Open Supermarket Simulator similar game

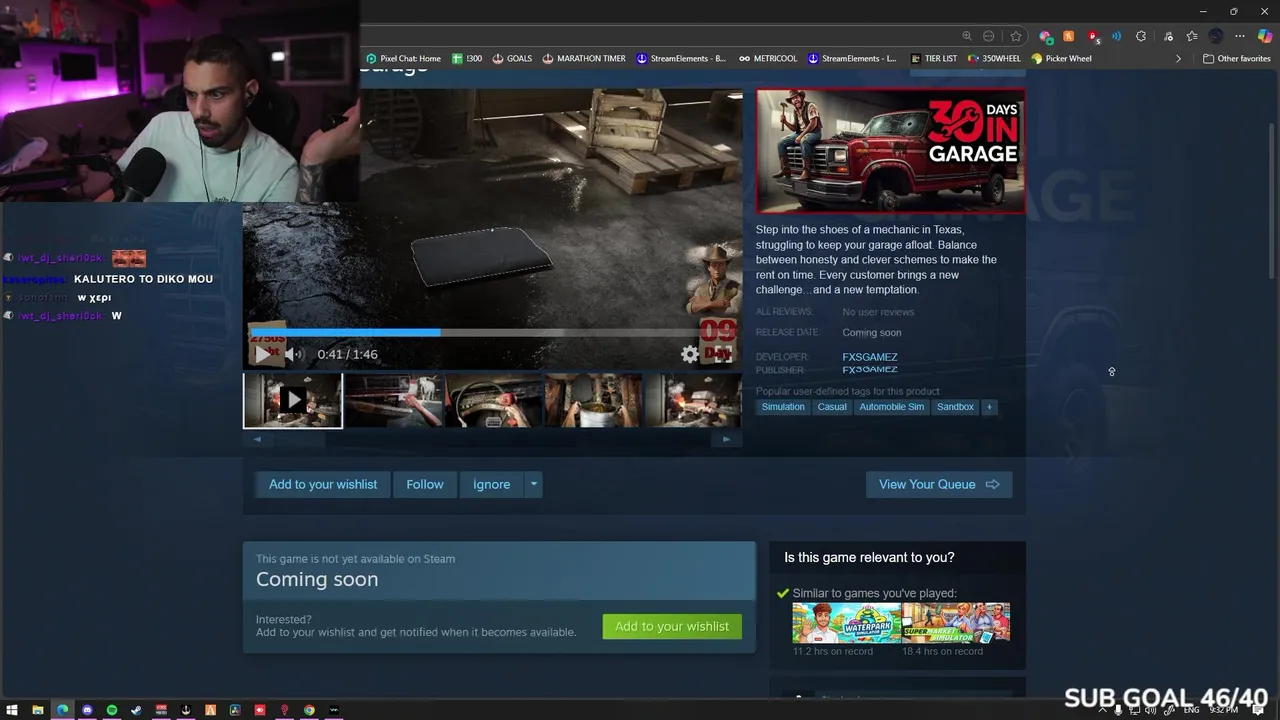[956, 622]
